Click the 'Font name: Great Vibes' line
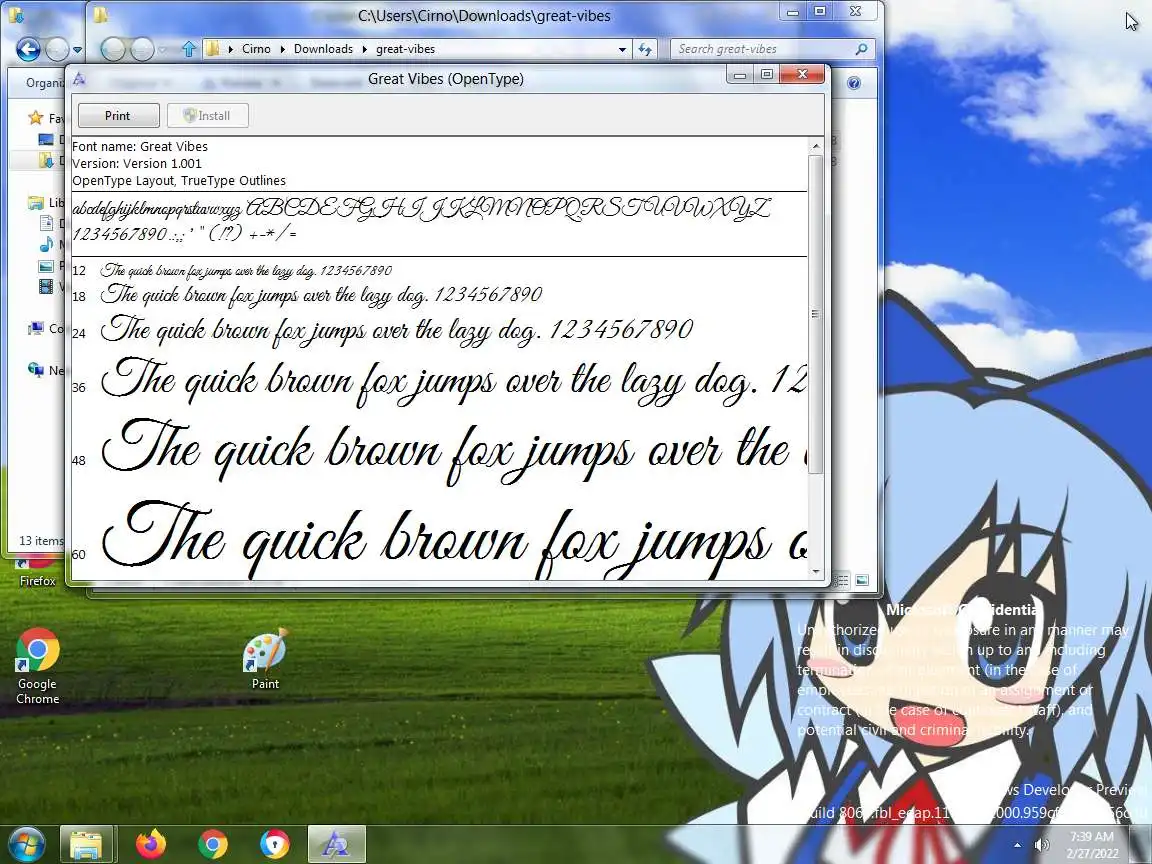 pyautogui.click(x=140, y=146)
